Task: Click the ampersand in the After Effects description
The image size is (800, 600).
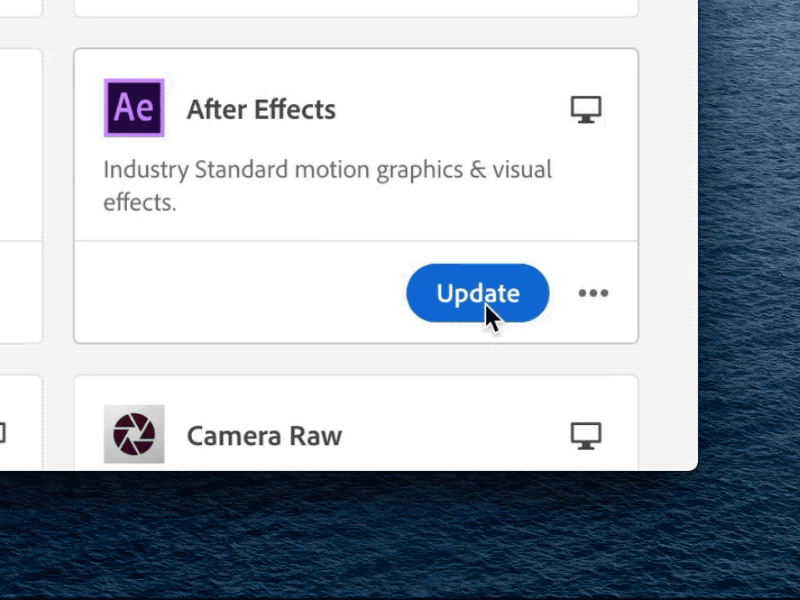Action: coord(478,169)
